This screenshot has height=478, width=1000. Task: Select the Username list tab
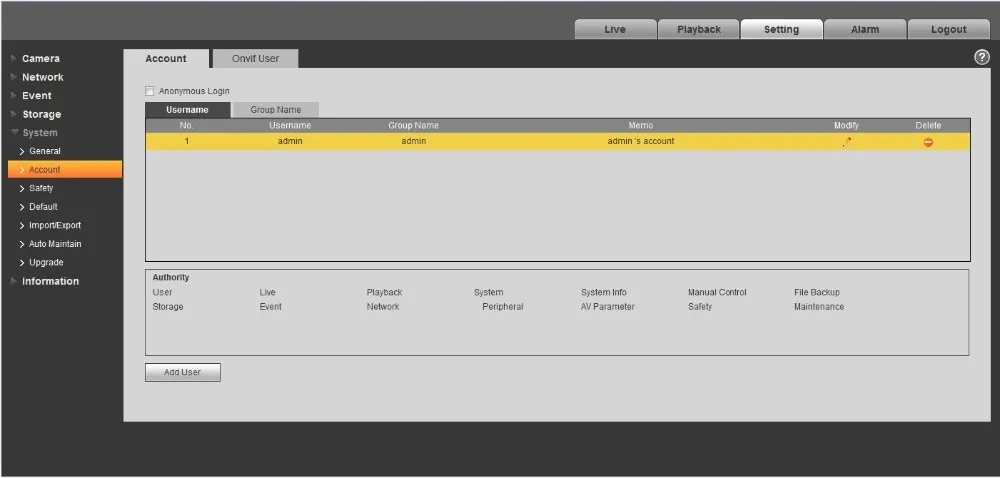pyautogui.click(x=188, y=110)
